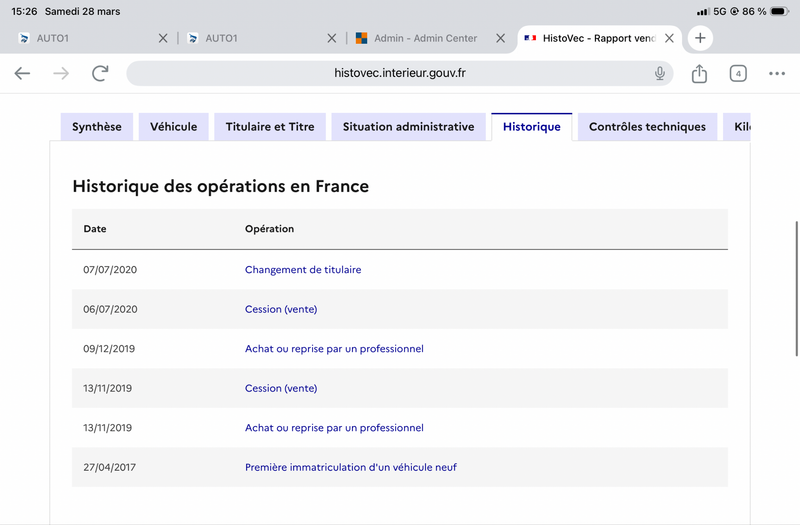Reload the page with the refresh icon
The width and height of the screenshot is (800, 525).
point(100,73)
